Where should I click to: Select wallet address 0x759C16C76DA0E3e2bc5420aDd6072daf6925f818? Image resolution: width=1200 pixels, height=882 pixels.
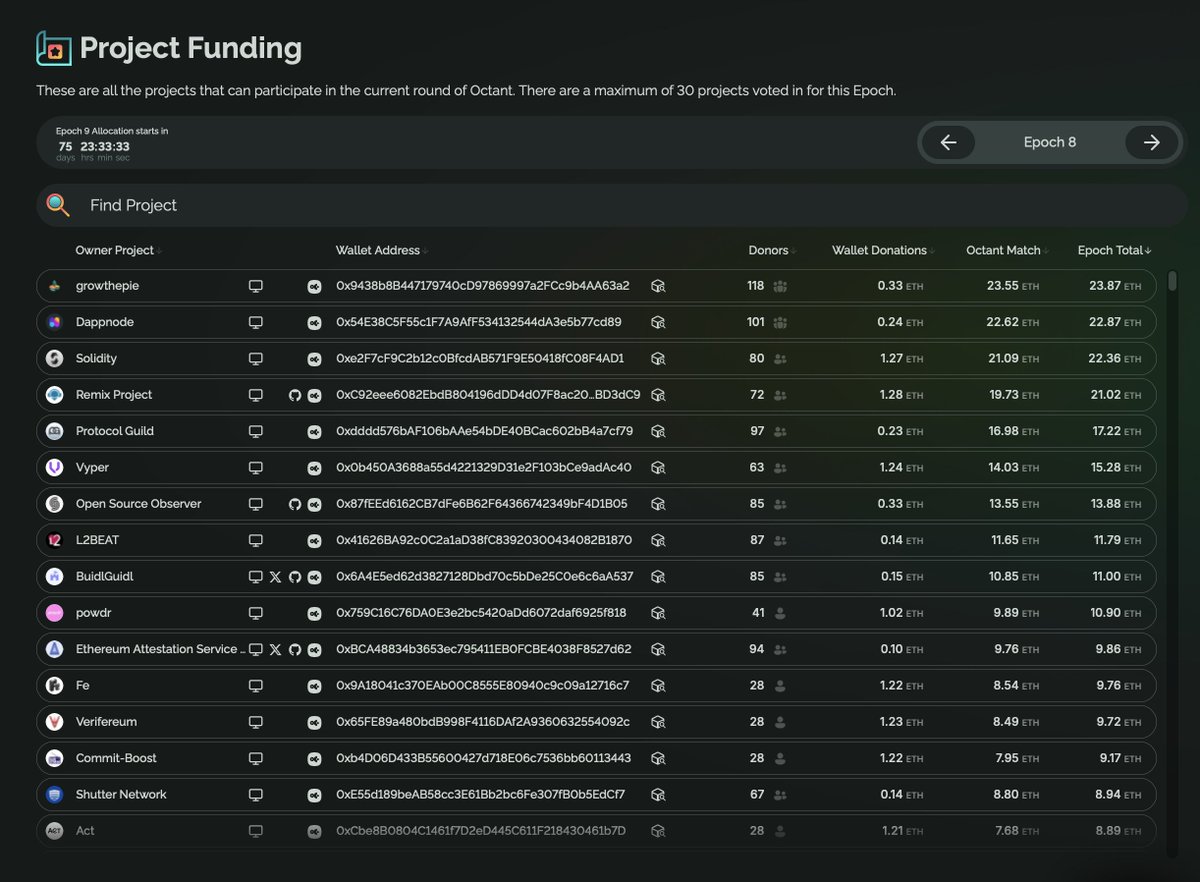[481, 613]
